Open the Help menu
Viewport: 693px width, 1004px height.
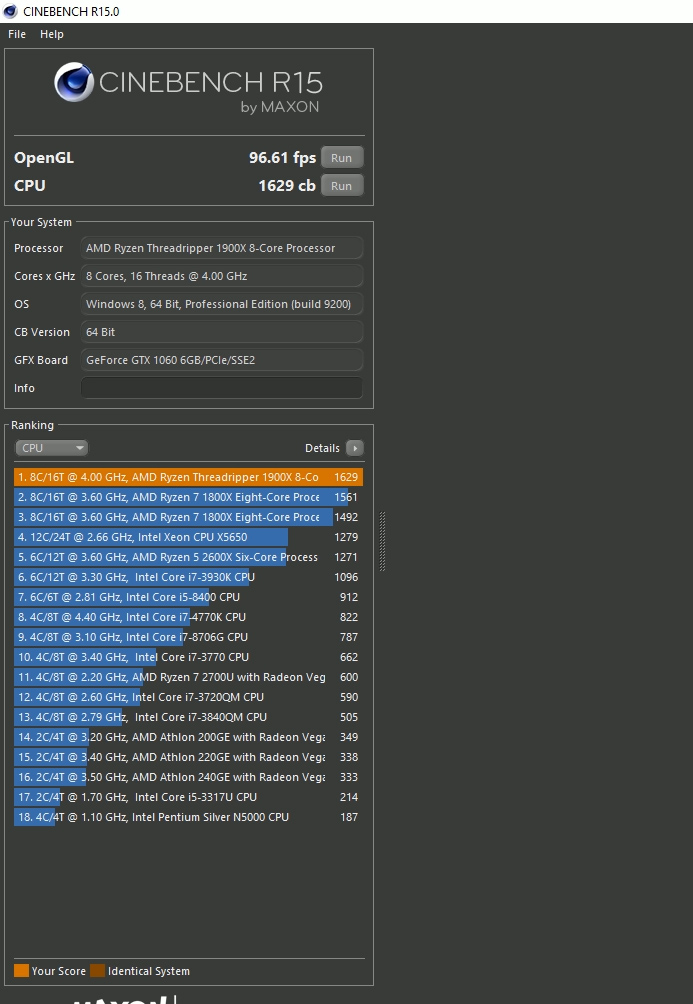(x=52, y=34)
